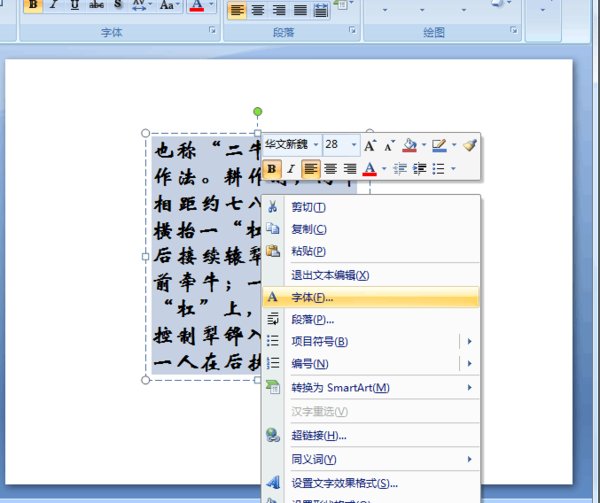Viewport: 600px width, 503px height.
Task: Toggle bullets in the mini toolbar
Action: (x=439, y=169)
